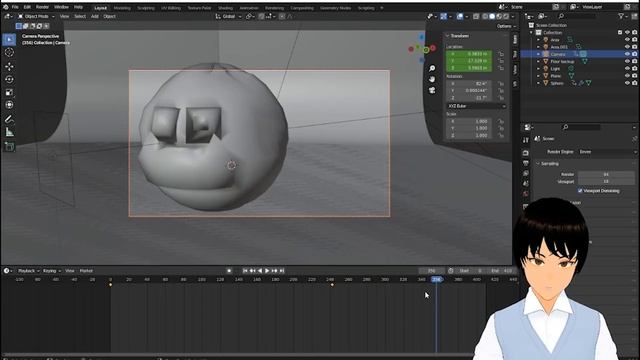Hide the Plane object with eye icon
The image size is (640, 360).
click(627, 76)
